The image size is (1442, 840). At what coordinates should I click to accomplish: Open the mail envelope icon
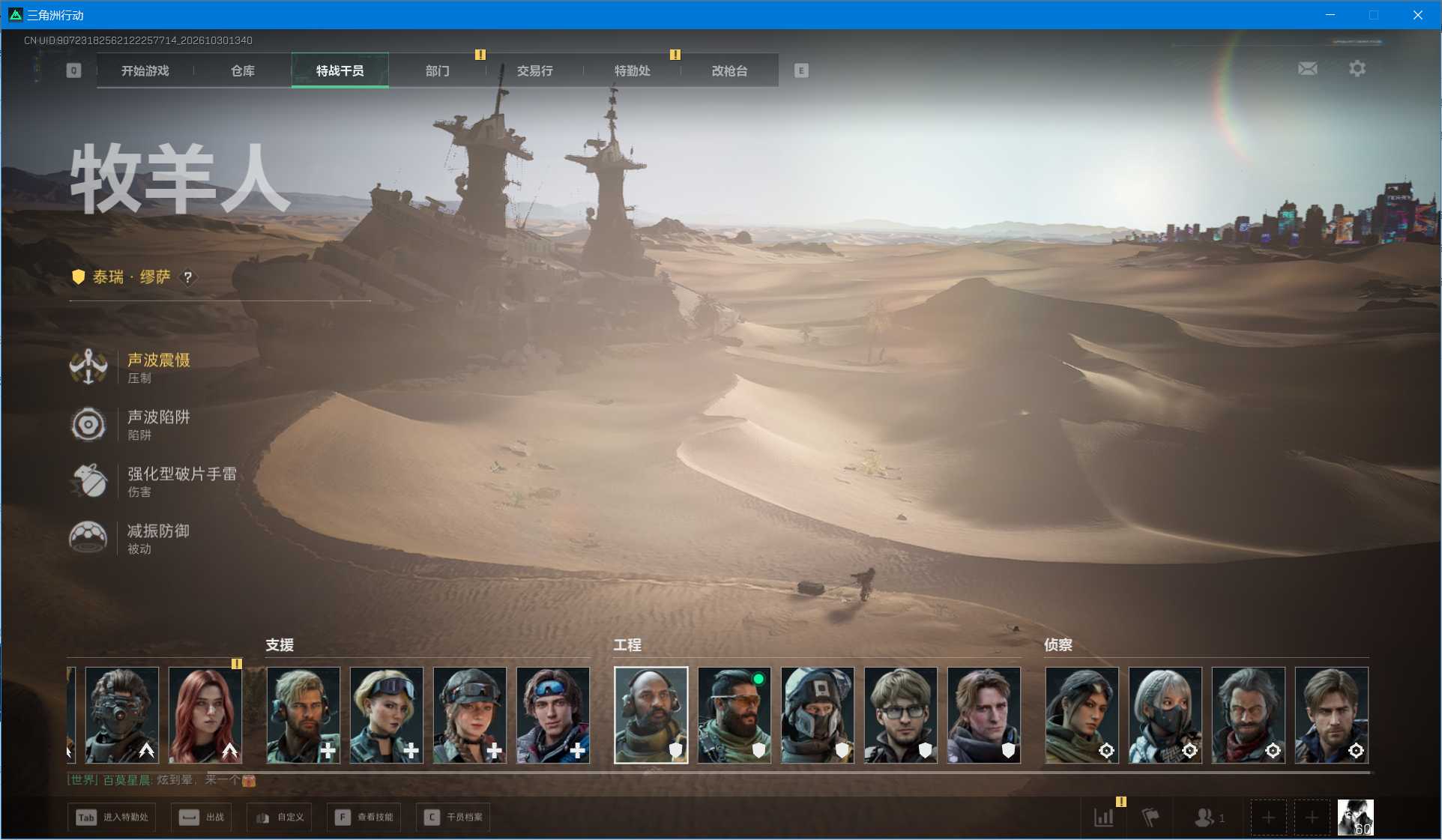click(x=1307, y=69)
